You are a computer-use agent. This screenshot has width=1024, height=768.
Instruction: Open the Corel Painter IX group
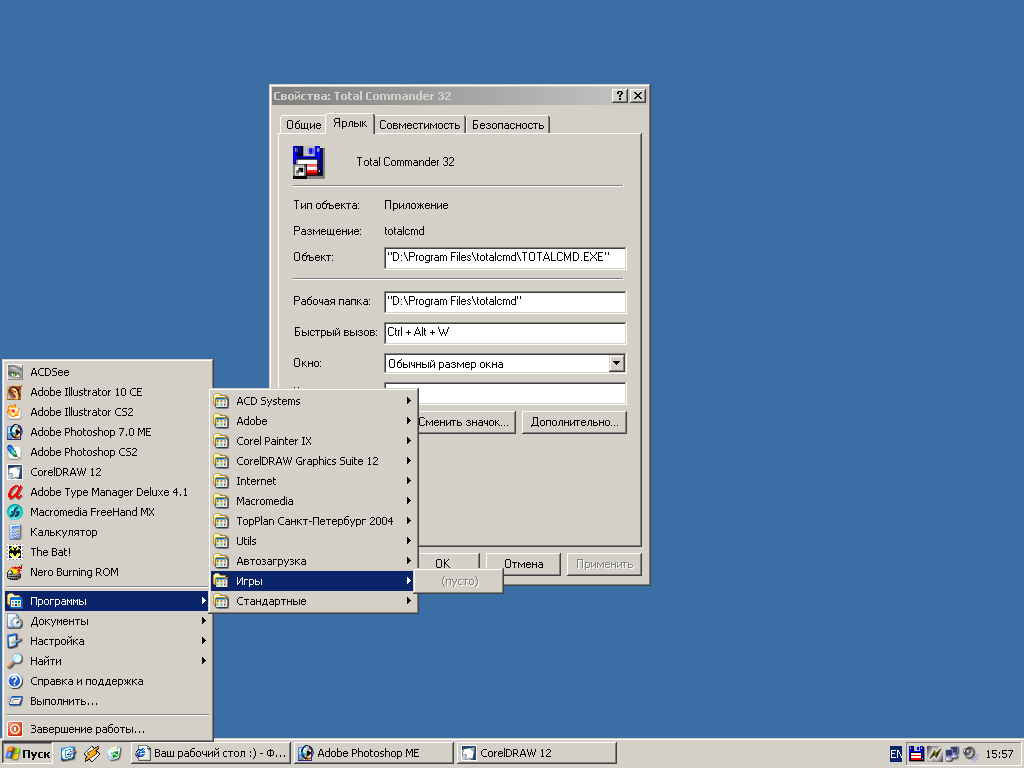tap(313, 441)
